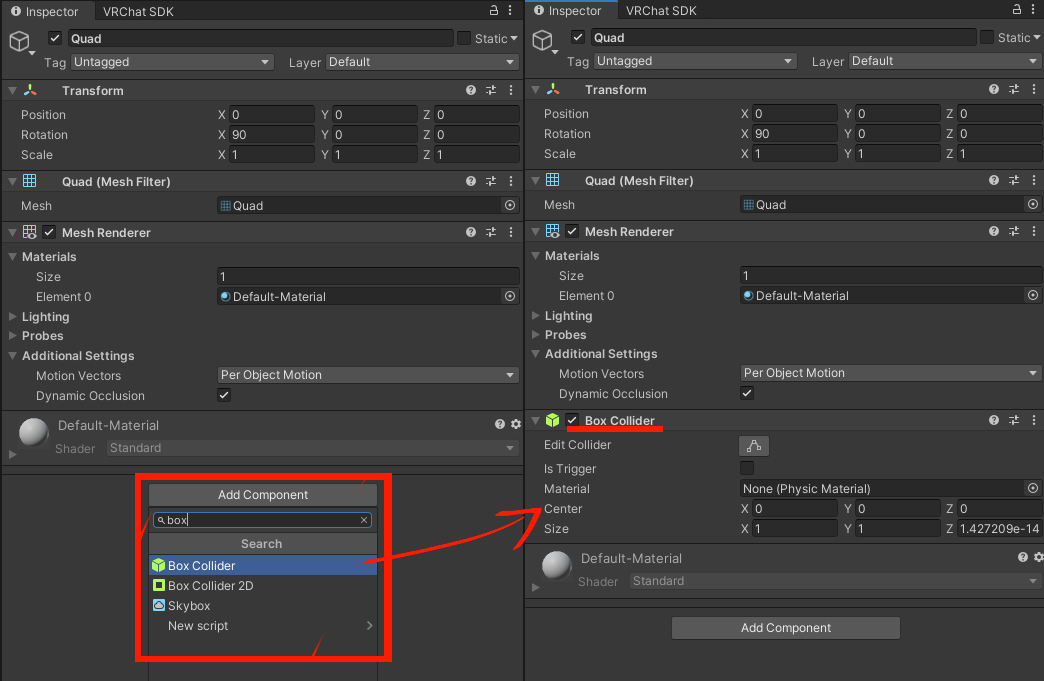The width and height of the screenshot is (1044, 681).
Task: Clear the search box with X icon
Action: click(364, 520)
